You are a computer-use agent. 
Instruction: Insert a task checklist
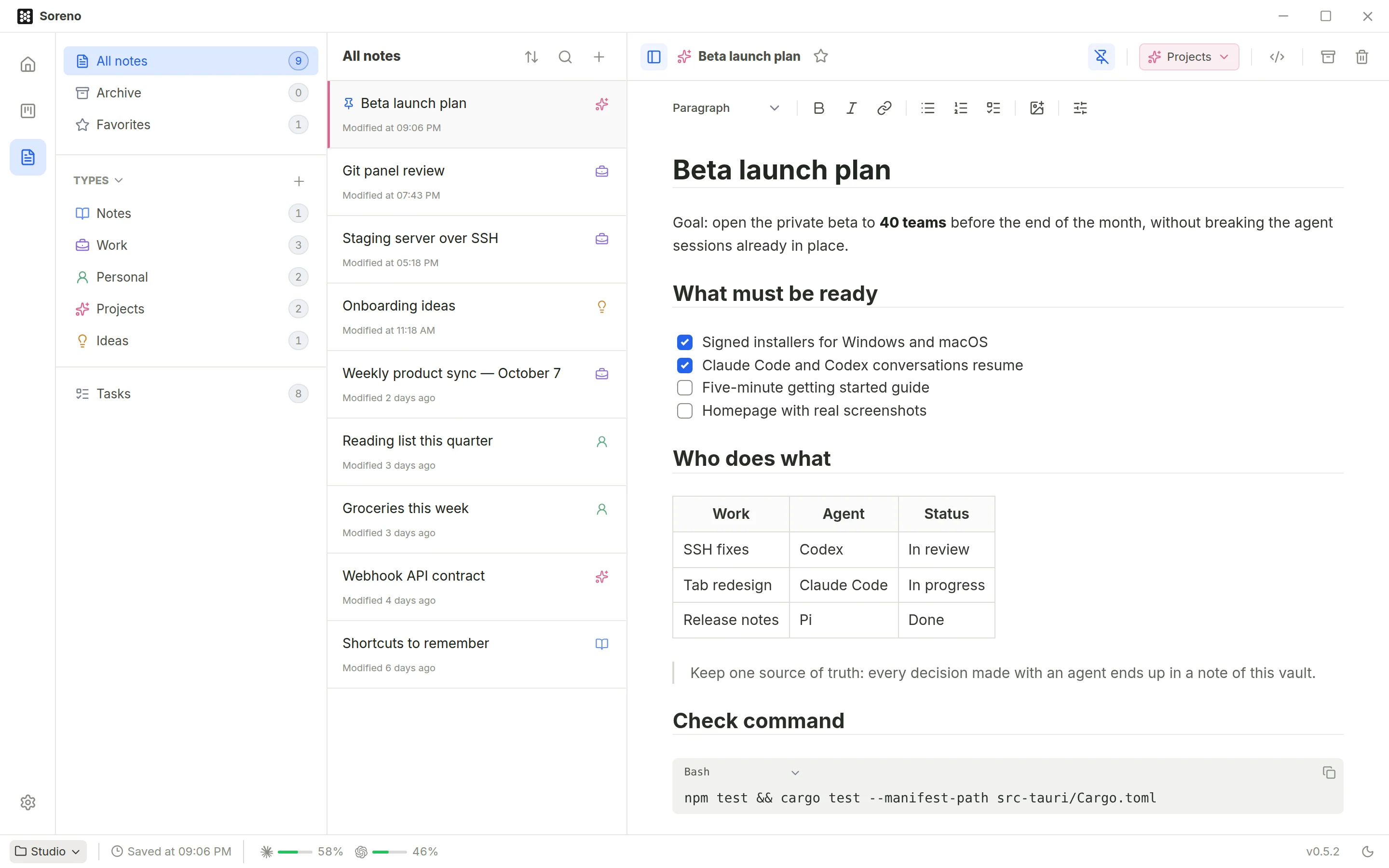[993, 108]
